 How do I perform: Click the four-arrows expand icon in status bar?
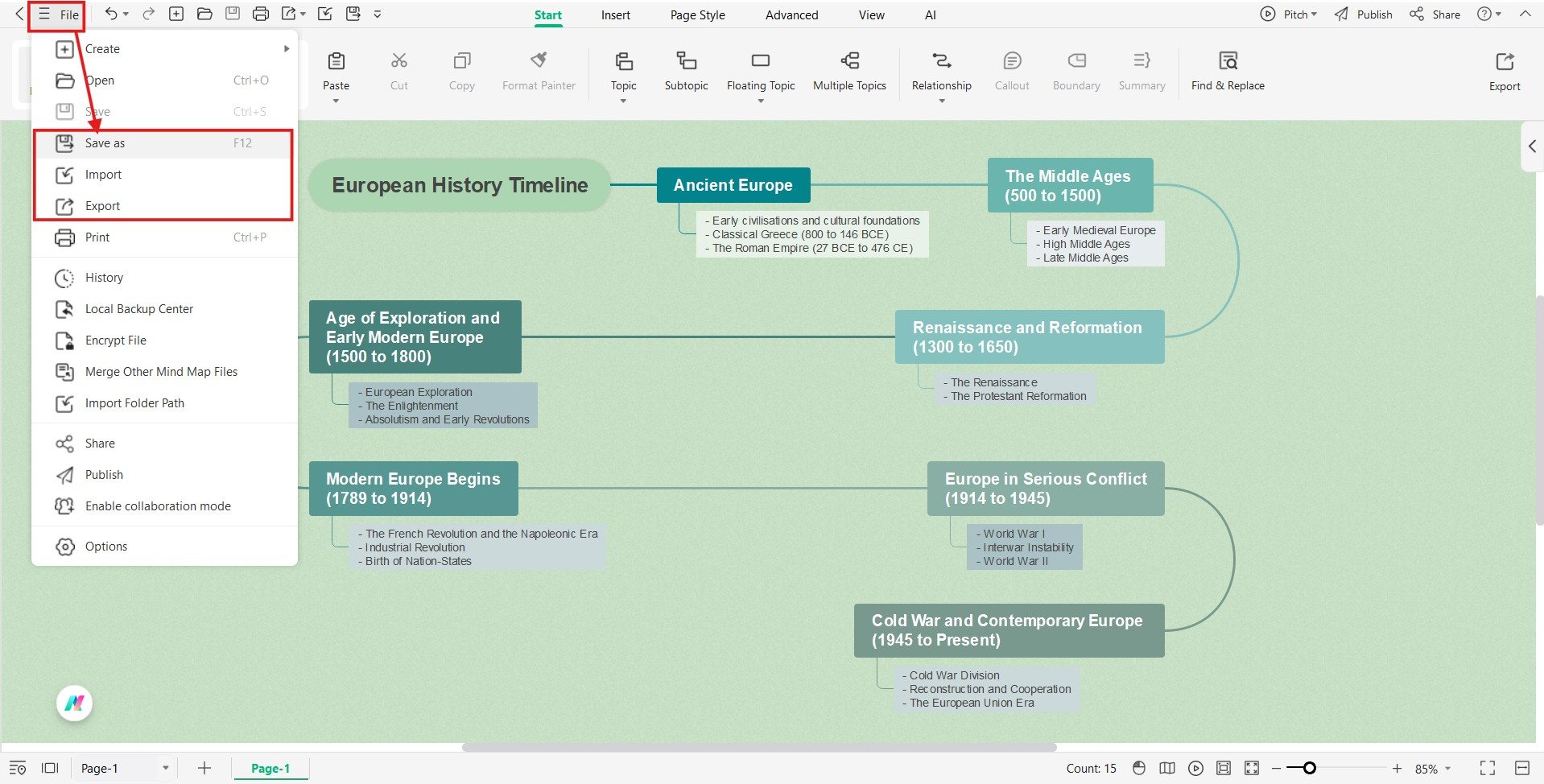(x=1252, y=768)
